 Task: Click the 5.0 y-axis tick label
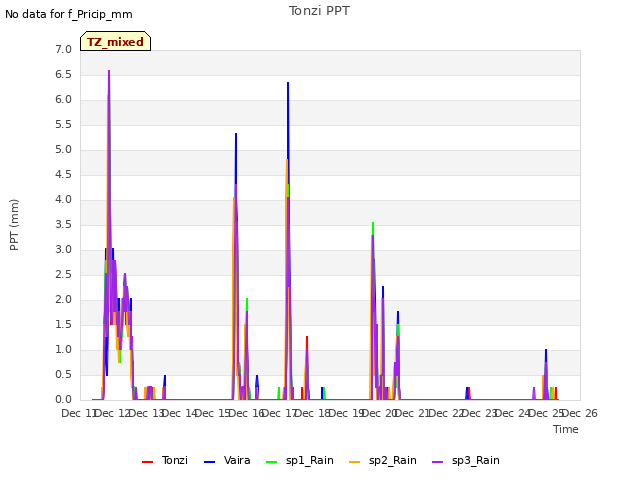tap(63, 149)
